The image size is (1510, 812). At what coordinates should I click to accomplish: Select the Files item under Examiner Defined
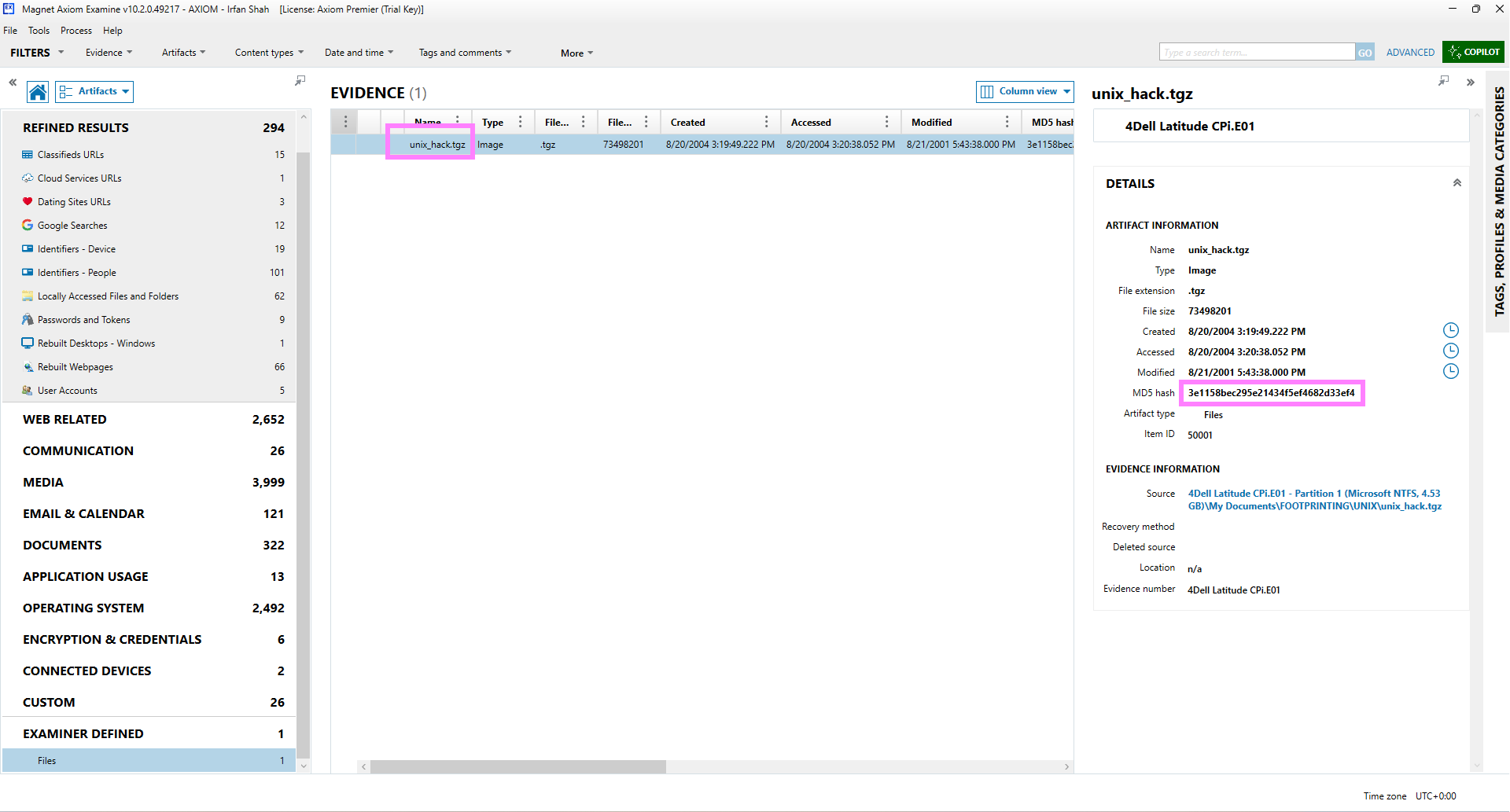(x=149, y=761)
